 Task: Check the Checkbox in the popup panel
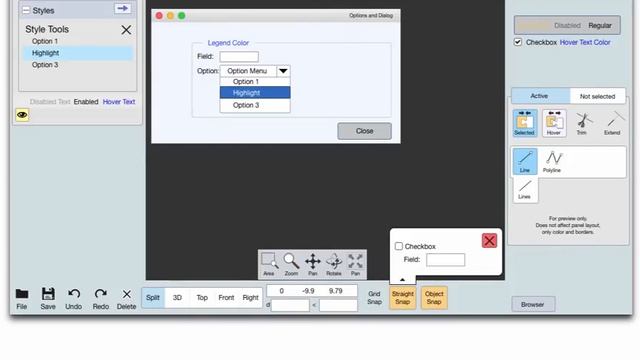(399, 246)
